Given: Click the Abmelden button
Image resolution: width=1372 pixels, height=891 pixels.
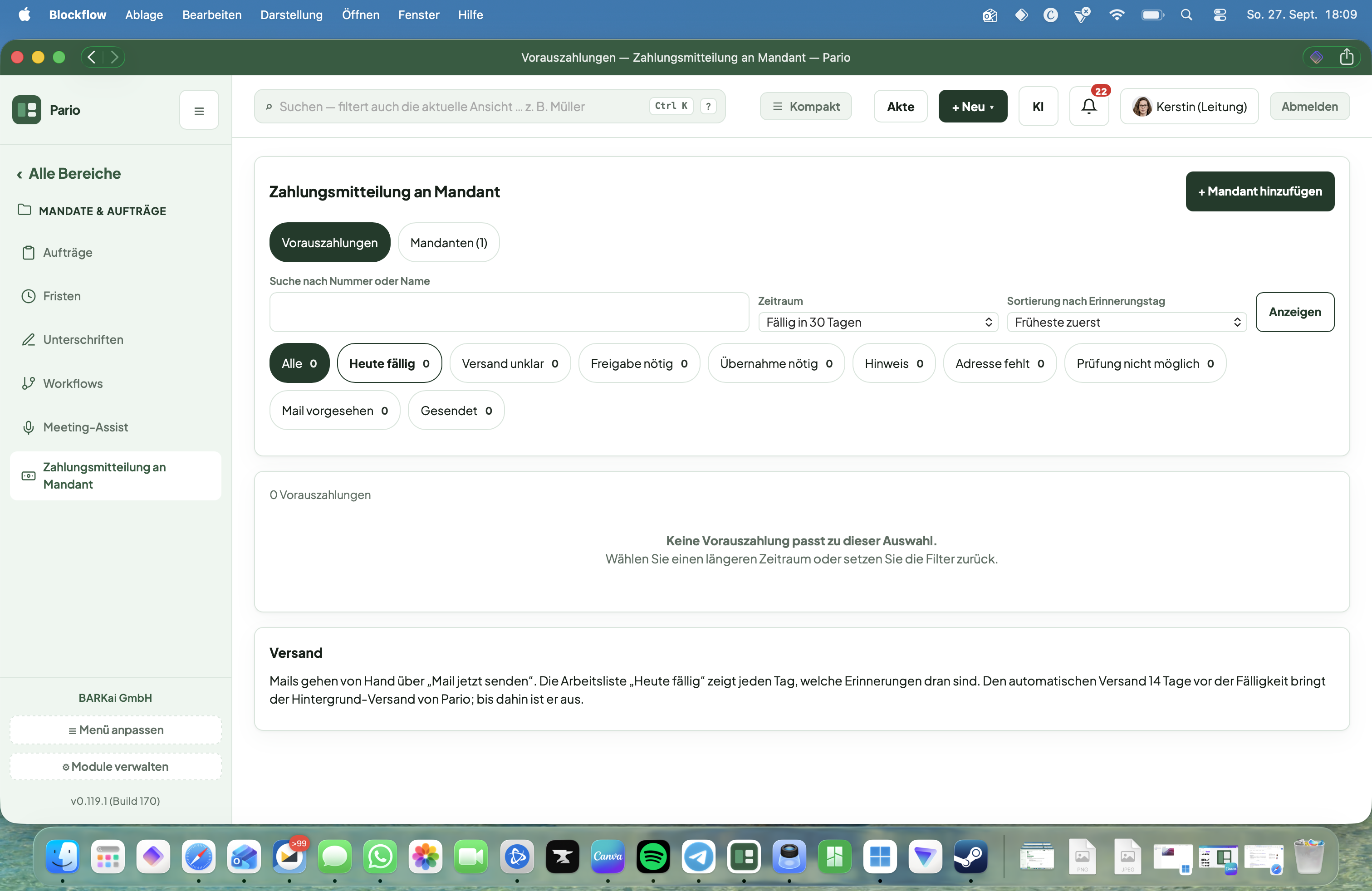Looking at the screenshot, I should pyautogui.click(x=1309, y=107).
